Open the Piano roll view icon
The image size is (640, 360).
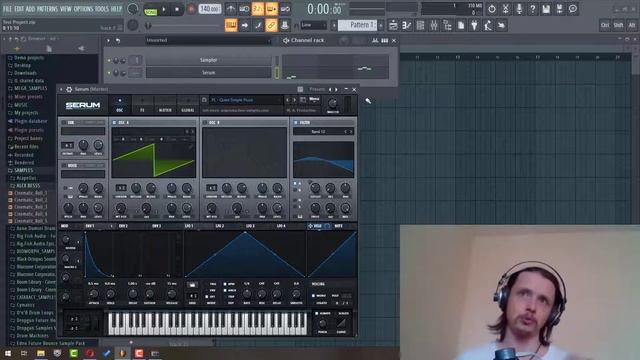pos(407,25)
